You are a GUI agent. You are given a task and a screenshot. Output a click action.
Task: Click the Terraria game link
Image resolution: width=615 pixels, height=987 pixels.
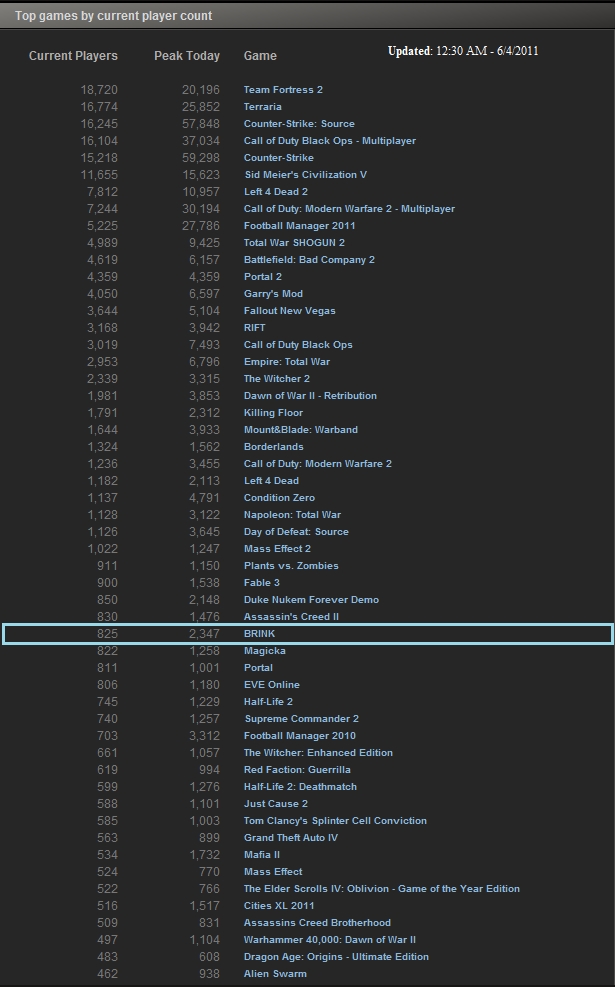(262, 107)
